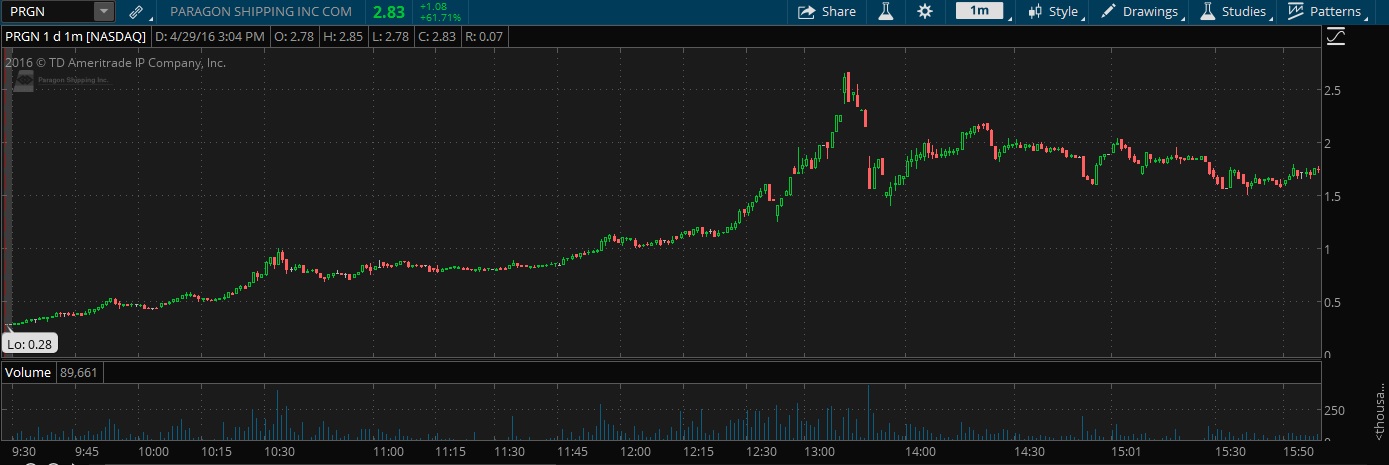1389x465 pixels.
Task: Click the <thousa... volume axis label
Action: [1379, 412]
